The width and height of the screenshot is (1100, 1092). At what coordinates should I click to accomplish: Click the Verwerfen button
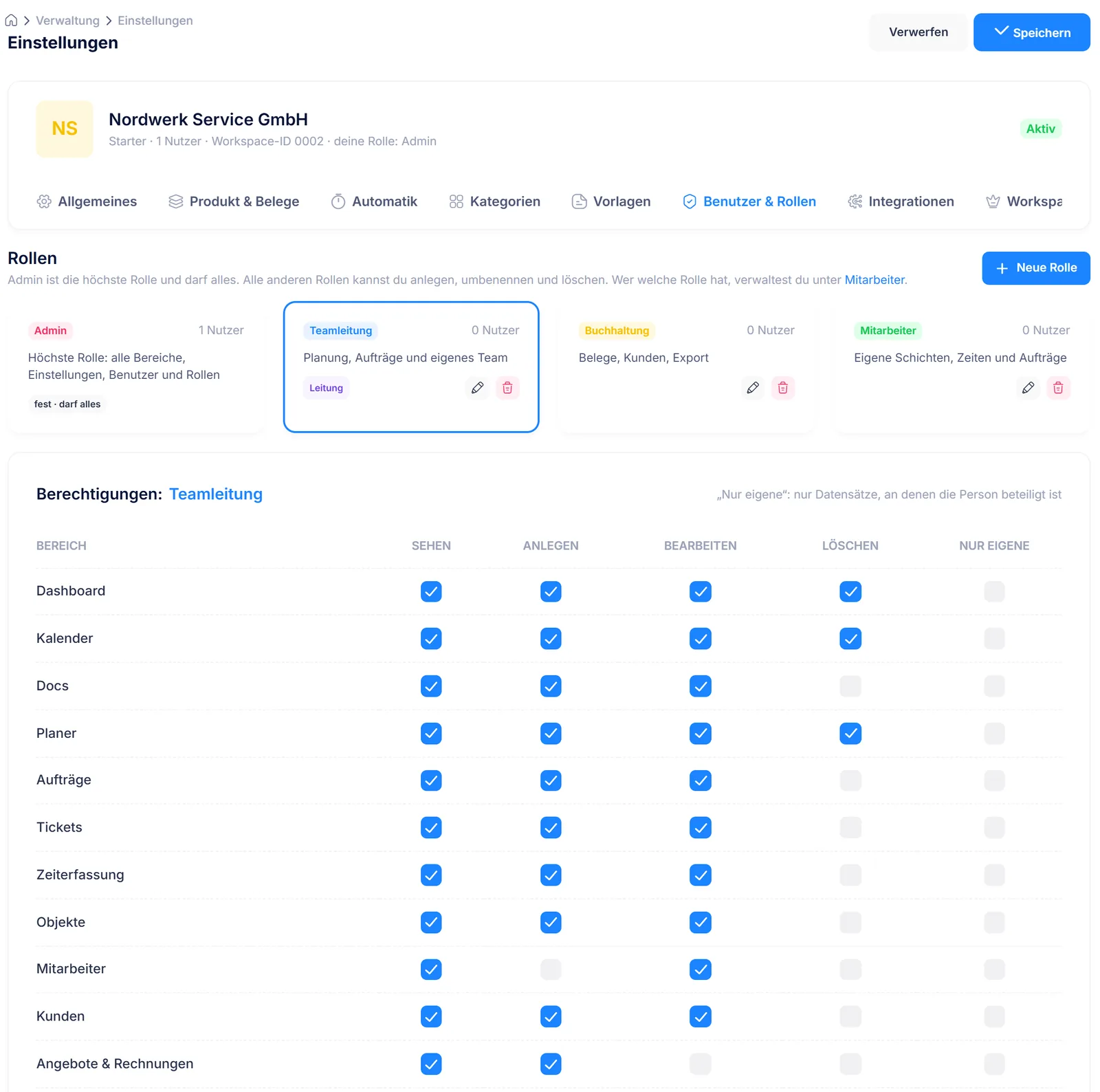point(918,32)
